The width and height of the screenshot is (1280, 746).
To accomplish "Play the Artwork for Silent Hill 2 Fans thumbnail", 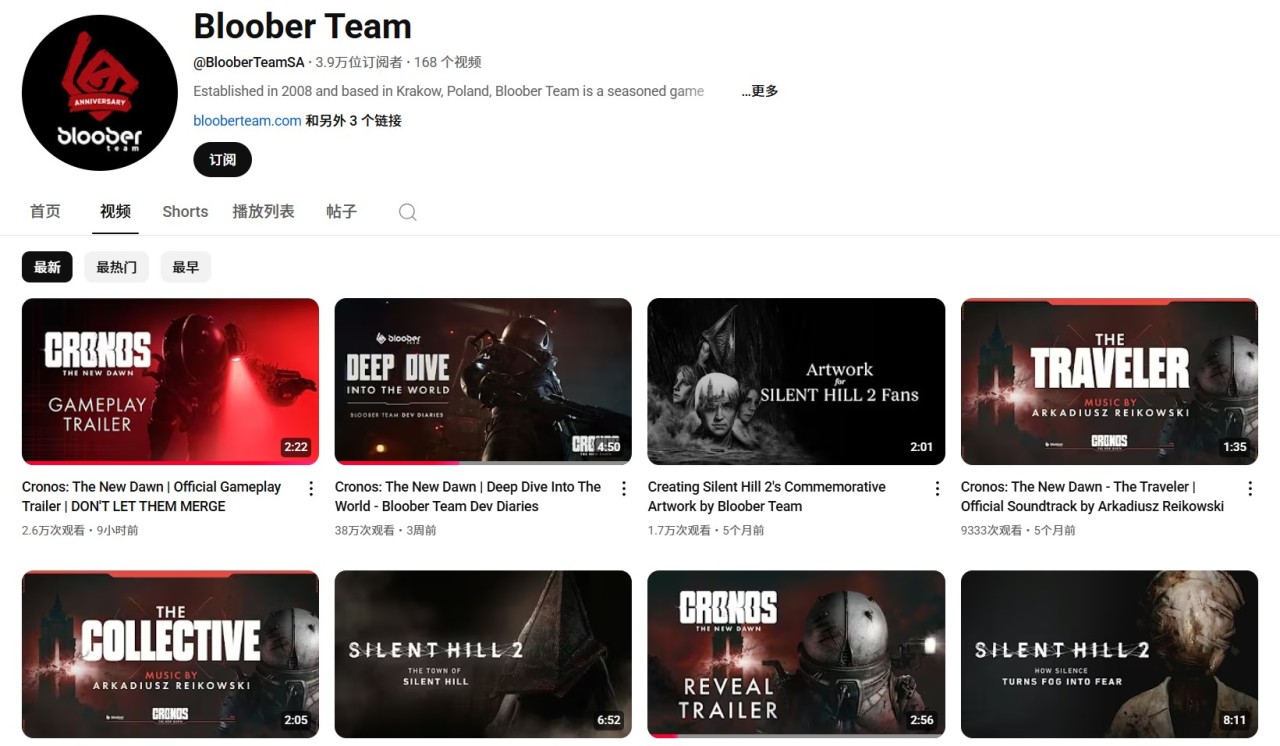I will tap(796, 381).
